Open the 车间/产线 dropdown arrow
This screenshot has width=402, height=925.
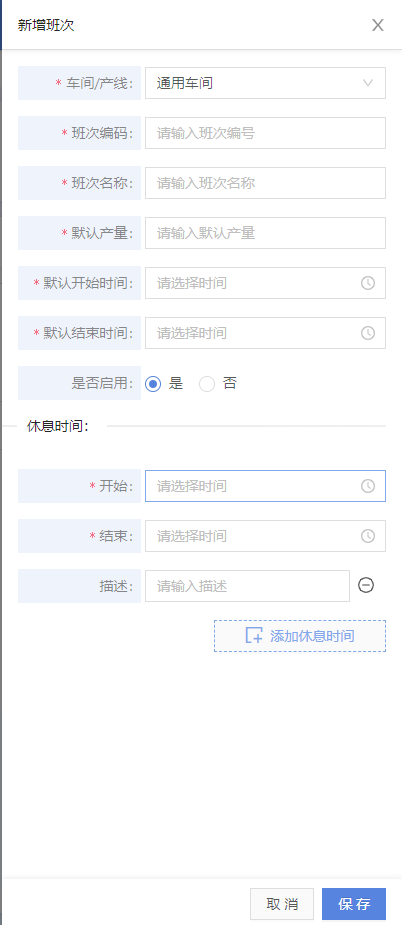click(368, 83)
